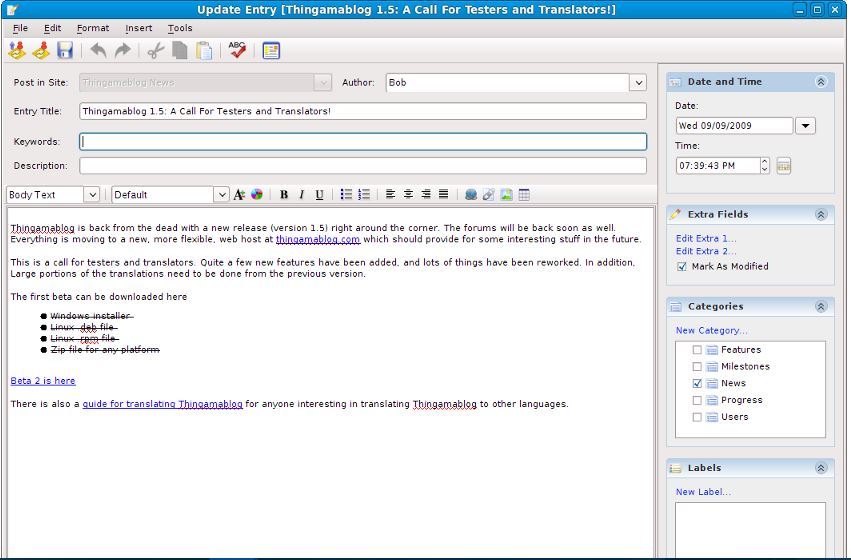The image size is (851, 560).
Task: Click the Entry Title input field
Action: coord(363,111)
